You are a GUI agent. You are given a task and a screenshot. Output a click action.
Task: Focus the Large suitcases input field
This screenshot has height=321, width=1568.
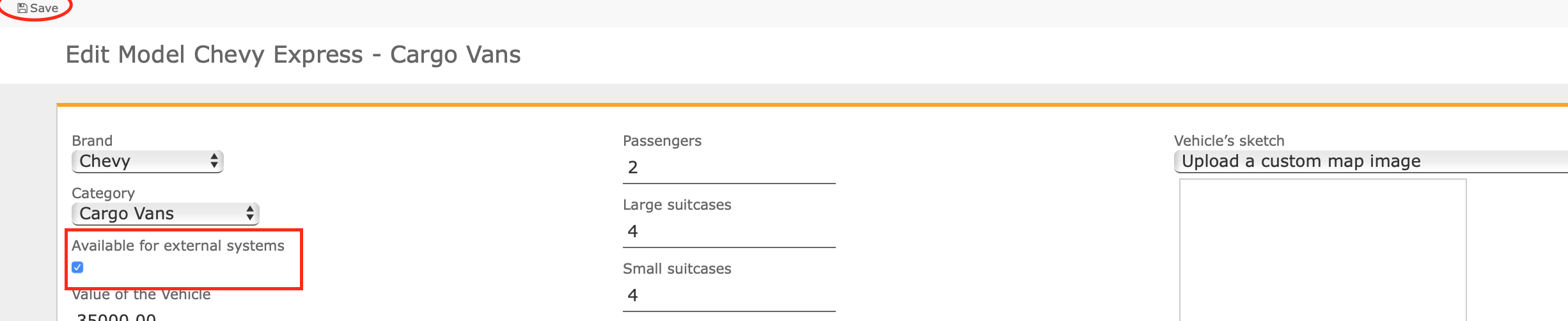[729, 231]
